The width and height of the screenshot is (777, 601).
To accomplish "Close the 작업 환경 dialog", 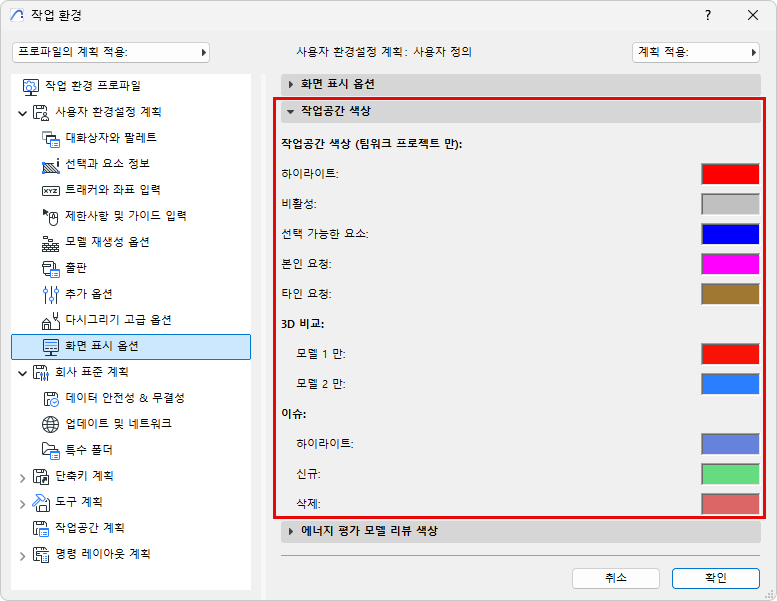I will (753, 15).
